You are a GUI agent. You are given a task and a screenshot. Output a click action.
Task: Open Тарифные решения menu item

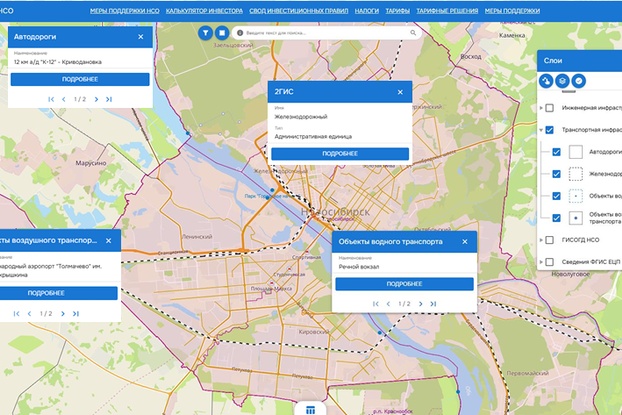pyautogui.click(x=447, y=11)
